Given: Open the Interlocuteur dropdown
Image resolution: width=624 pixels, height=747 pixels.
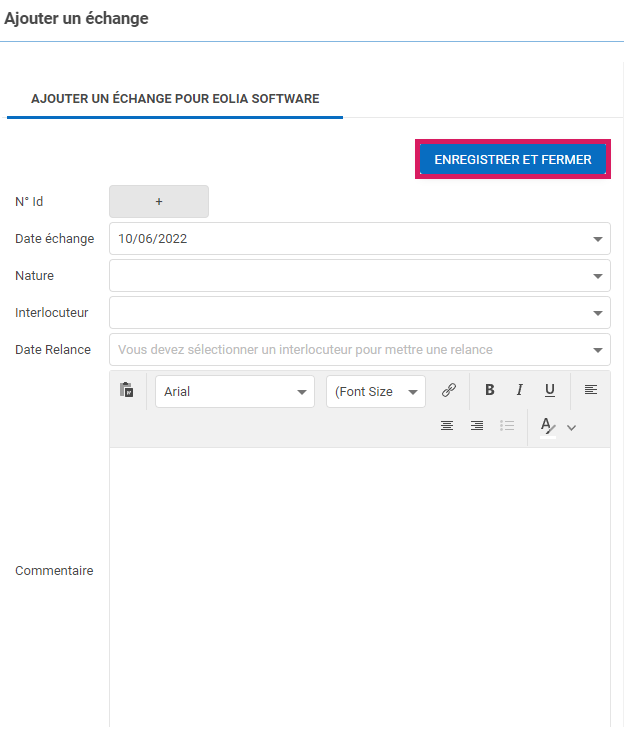Looking at the screenshot, I should point(598,313).
